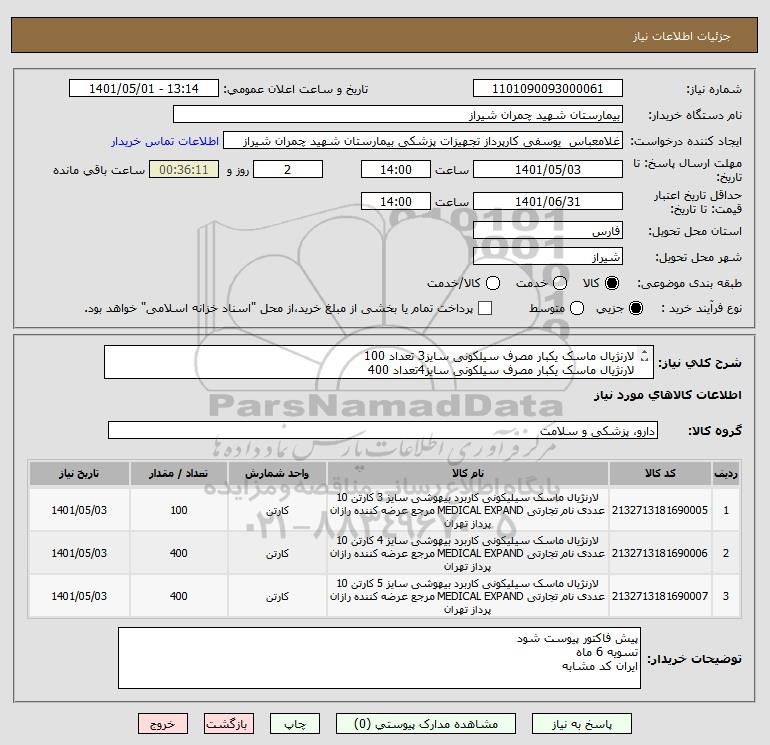The height and width of the screenshot is (745, 770).
Task: Click the price validity date 1401/06/31 field
Action: 548,202
